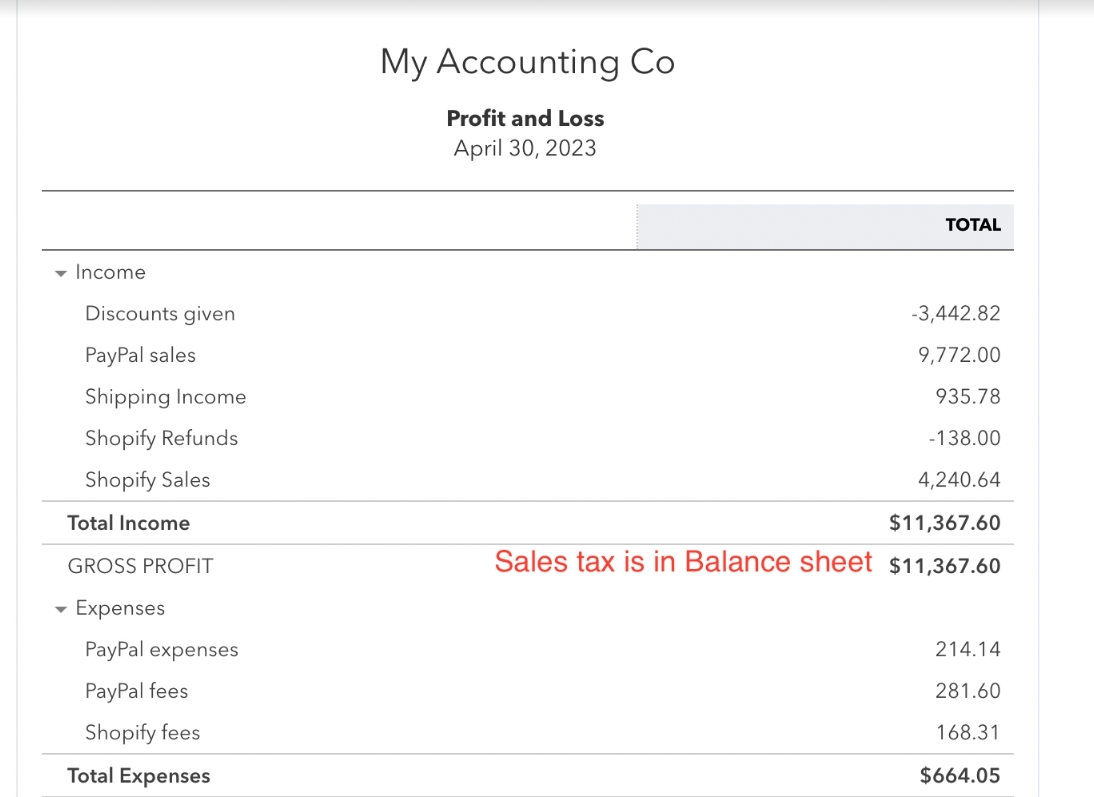Select the Shopify Sales account name

point(148,480)
